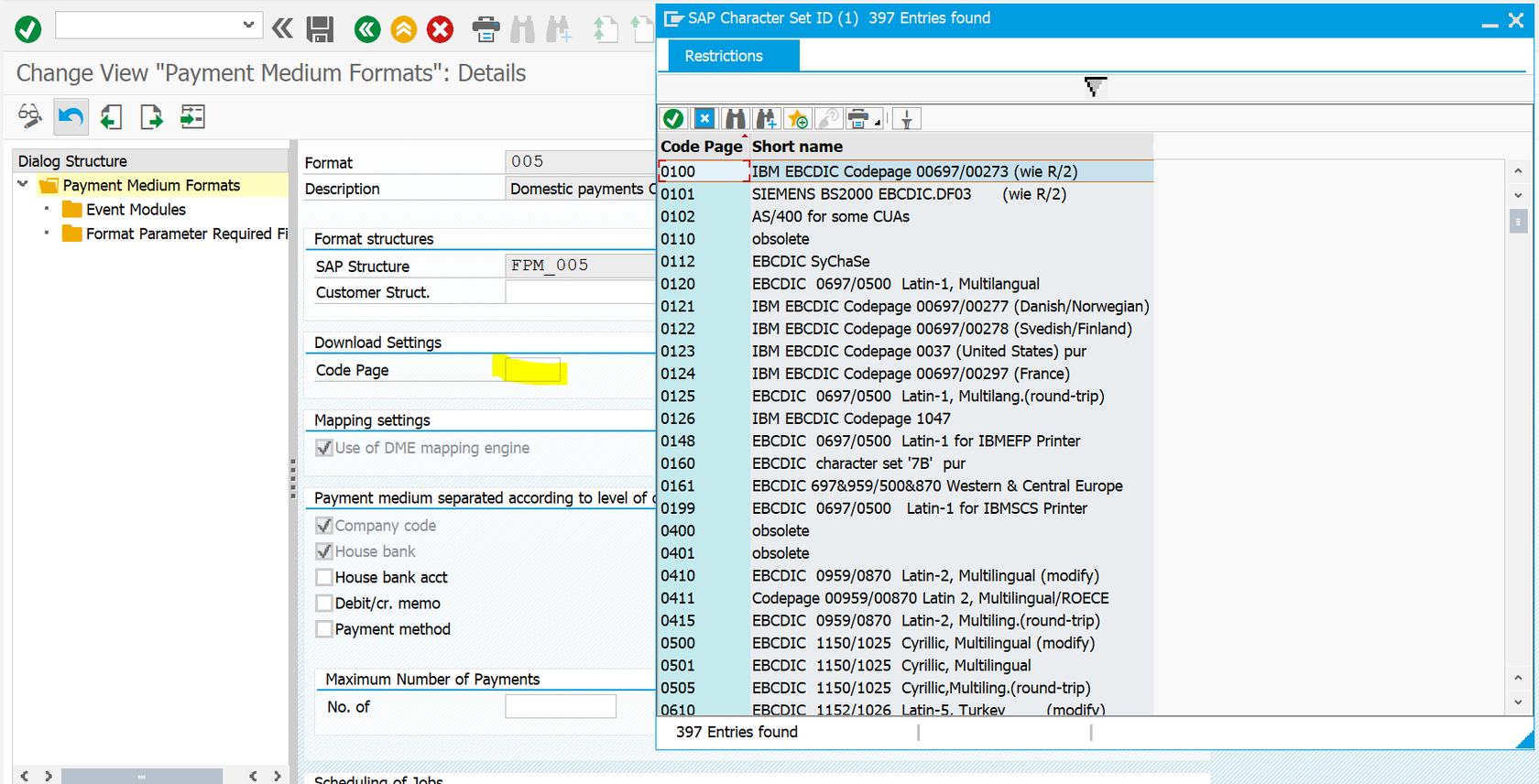Open the transaction command field dropdown

248,25
